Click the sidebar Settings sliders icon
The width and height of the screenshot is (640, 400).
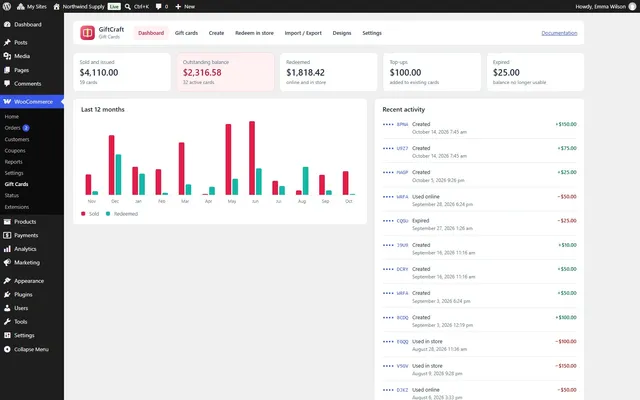coord(7,335)
